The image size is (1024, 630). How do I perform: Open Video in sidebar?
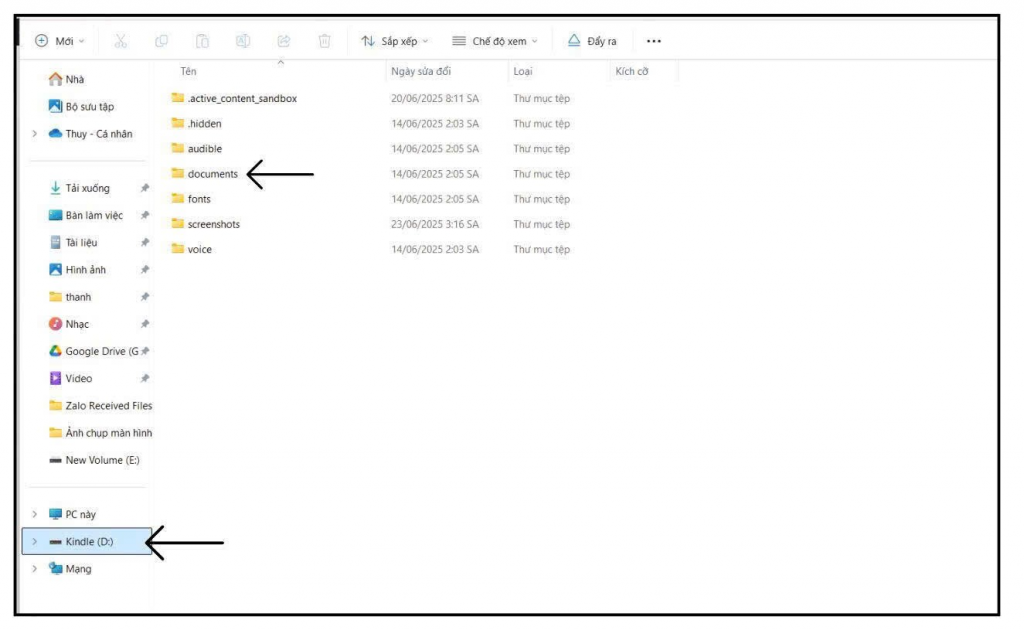(71, 379)
